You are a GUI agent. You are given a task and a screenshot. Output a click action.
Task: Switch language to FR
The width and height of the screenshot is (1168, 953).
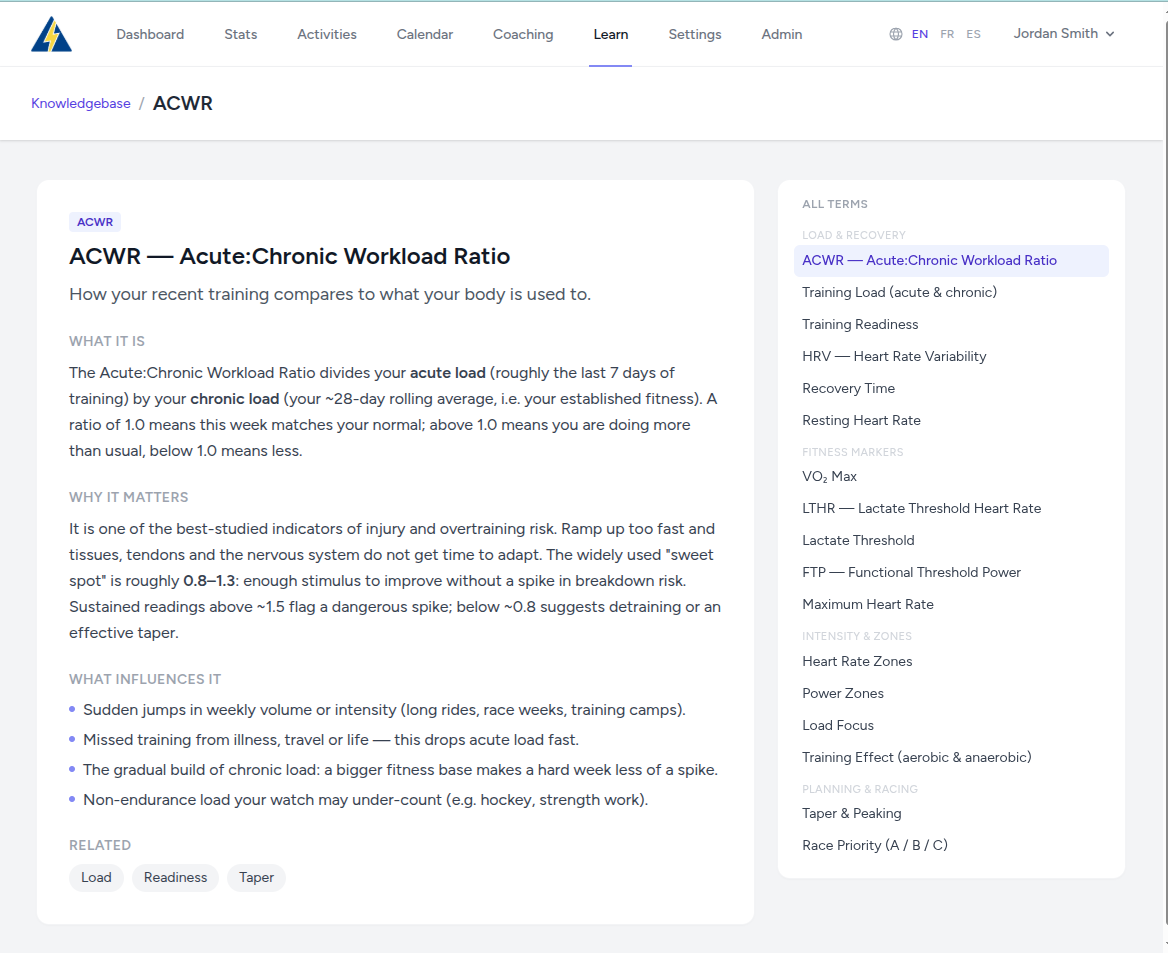click(947, 34)
